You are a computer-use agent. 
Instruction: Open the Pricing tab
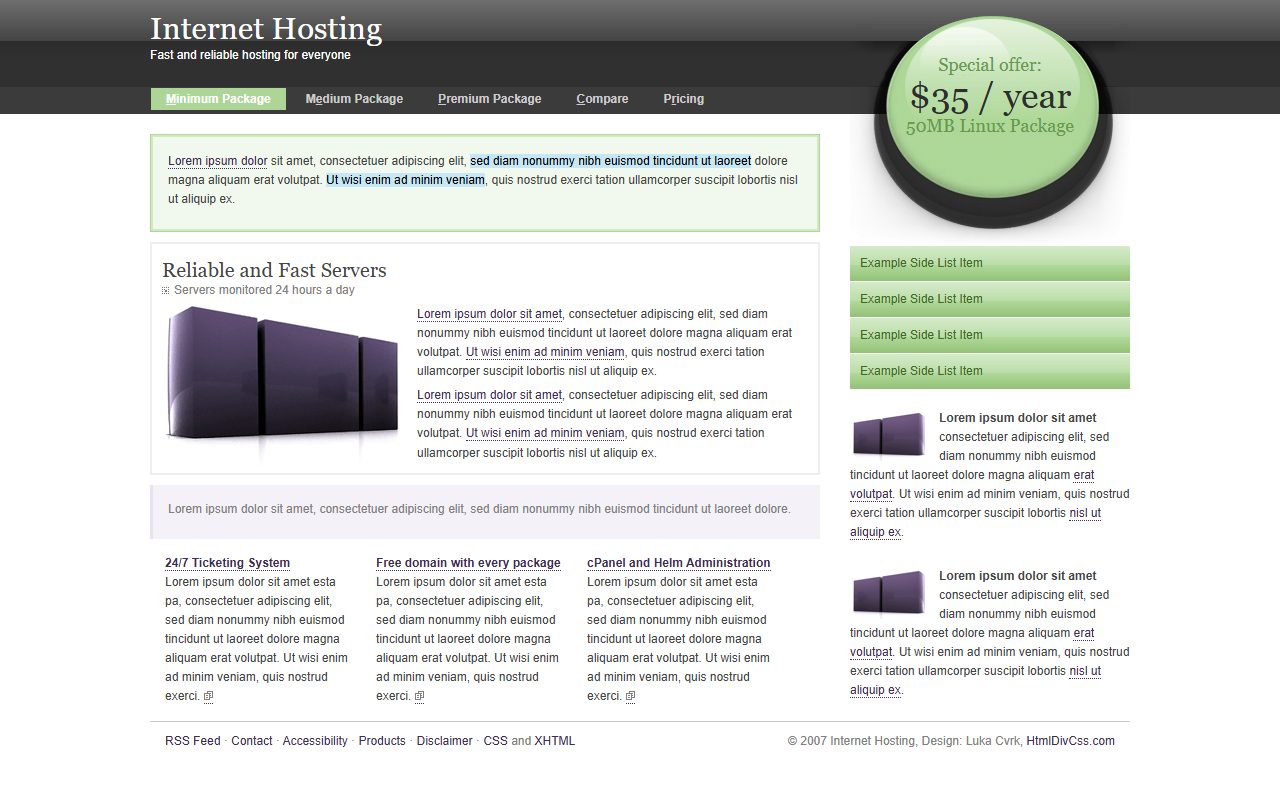coord(683,99)
